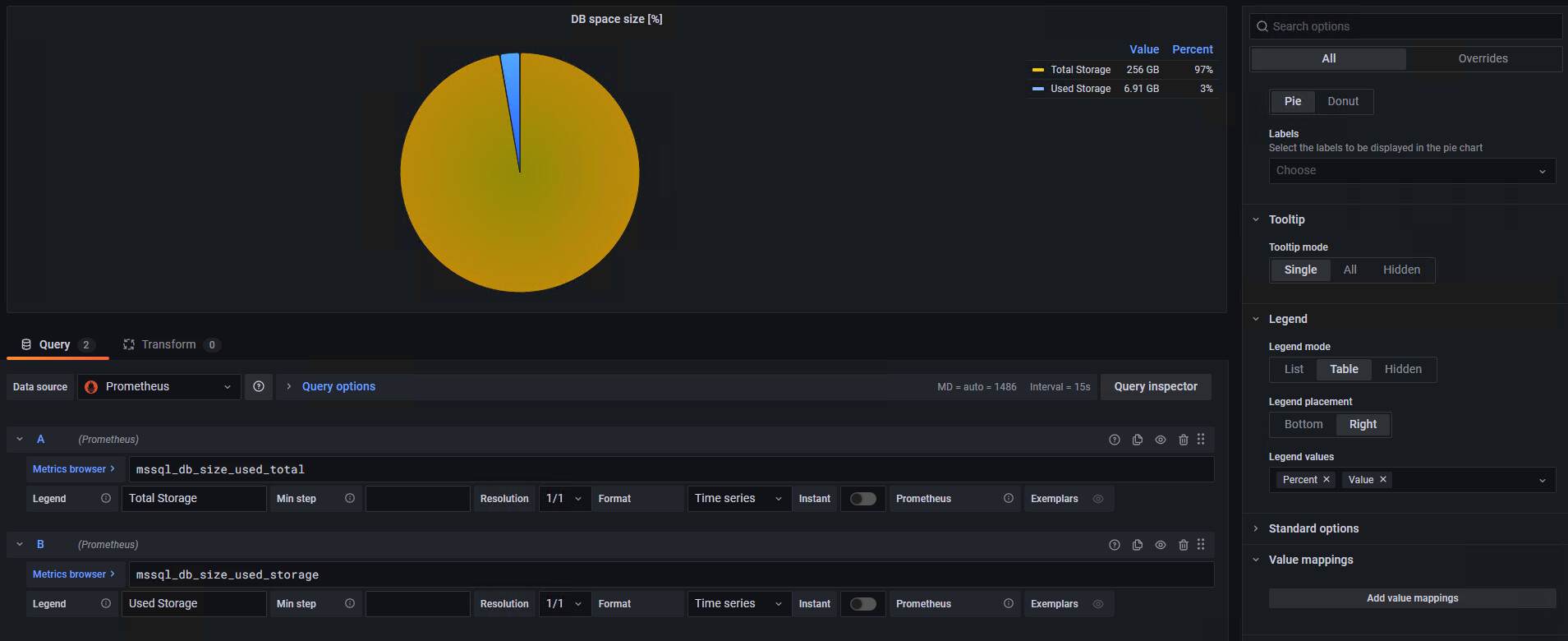Click Prometheus info icon in query B

[x=1009, y=603]
